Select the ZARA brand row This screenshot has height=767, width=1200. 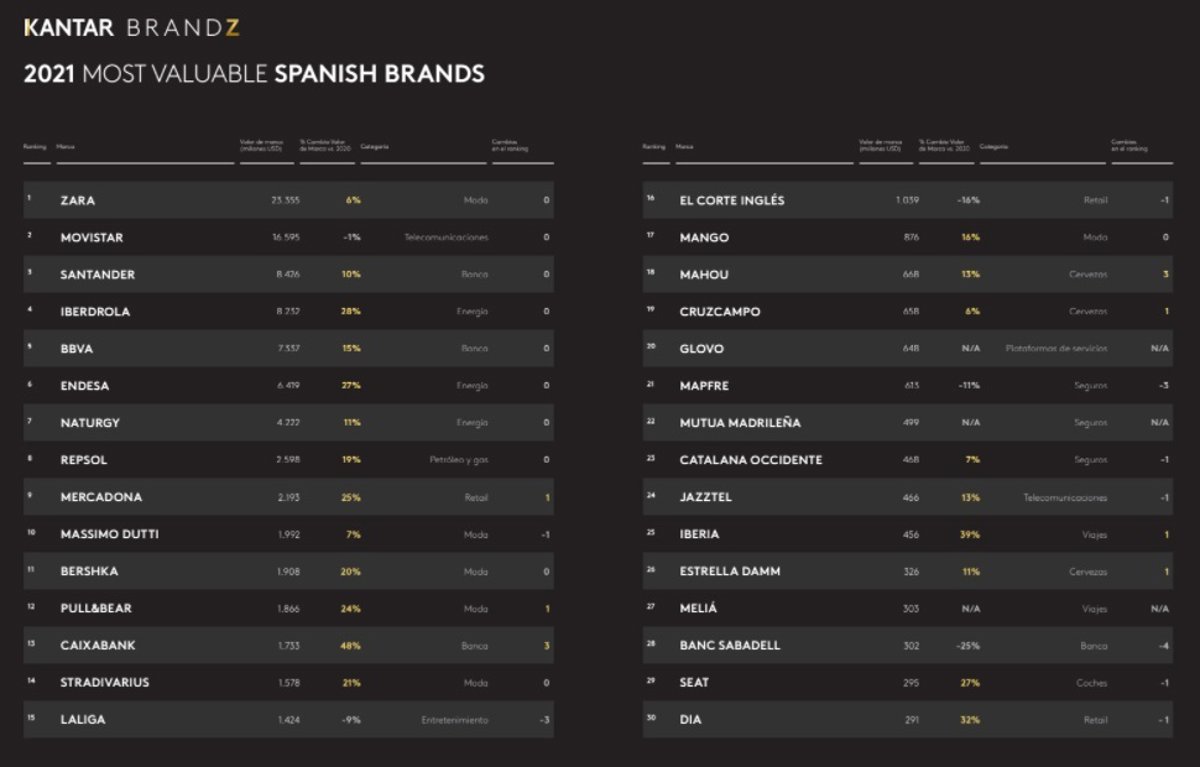(x=288, y=200)
